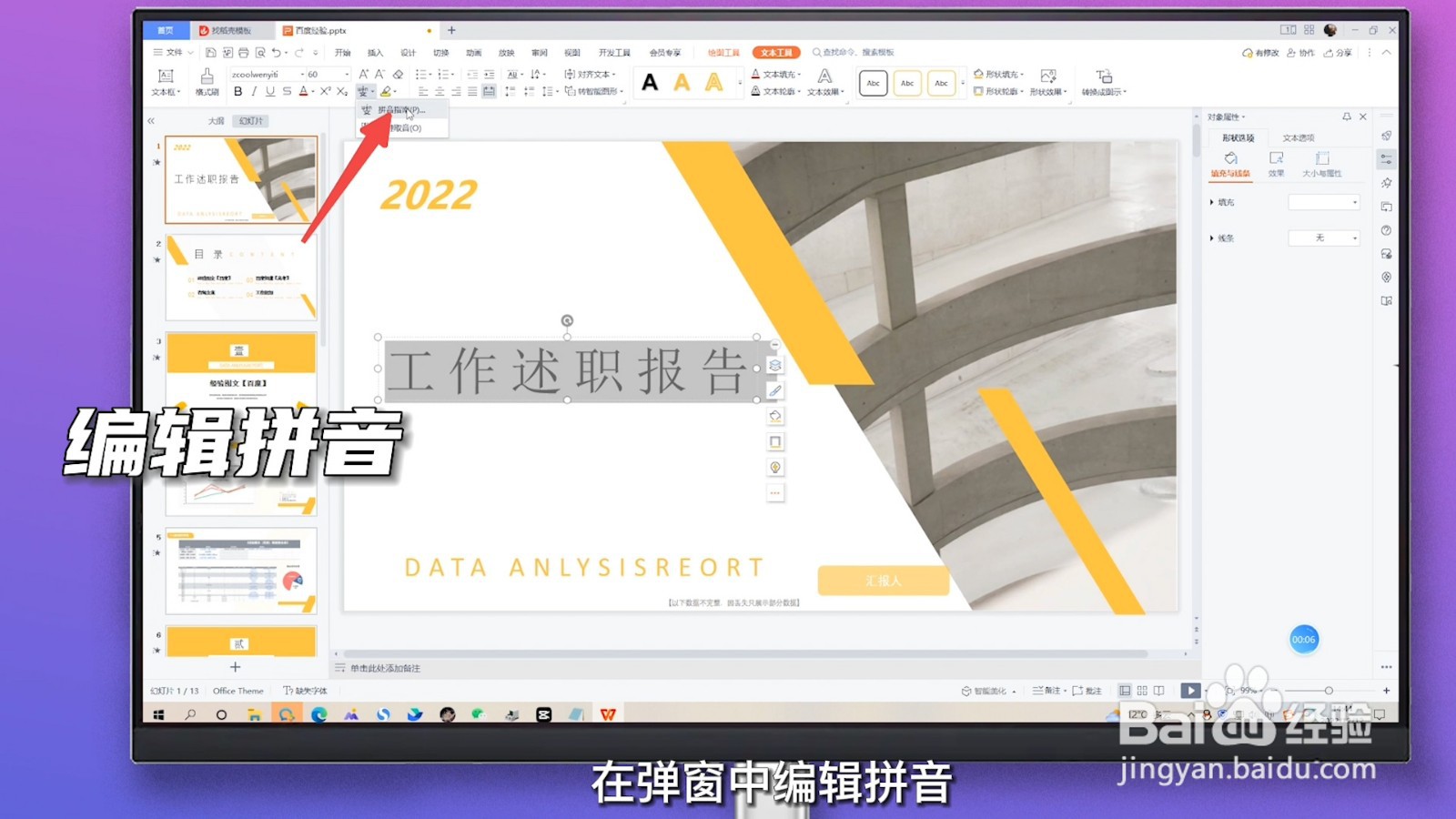Expand 形状轮廓 dropdown

pos(1023,92)
